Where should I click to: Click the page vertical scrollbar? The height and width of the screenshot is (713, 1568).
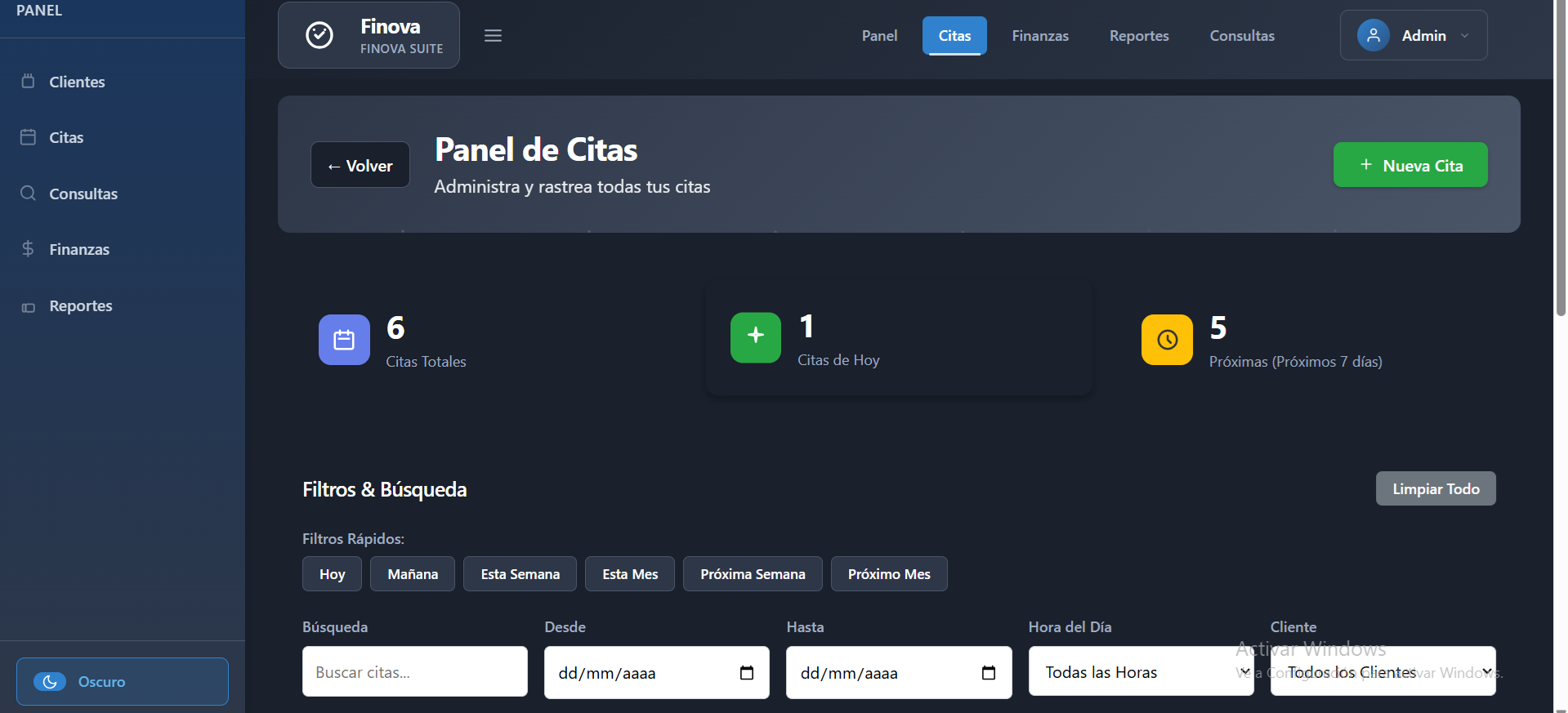pos(1561,163)
